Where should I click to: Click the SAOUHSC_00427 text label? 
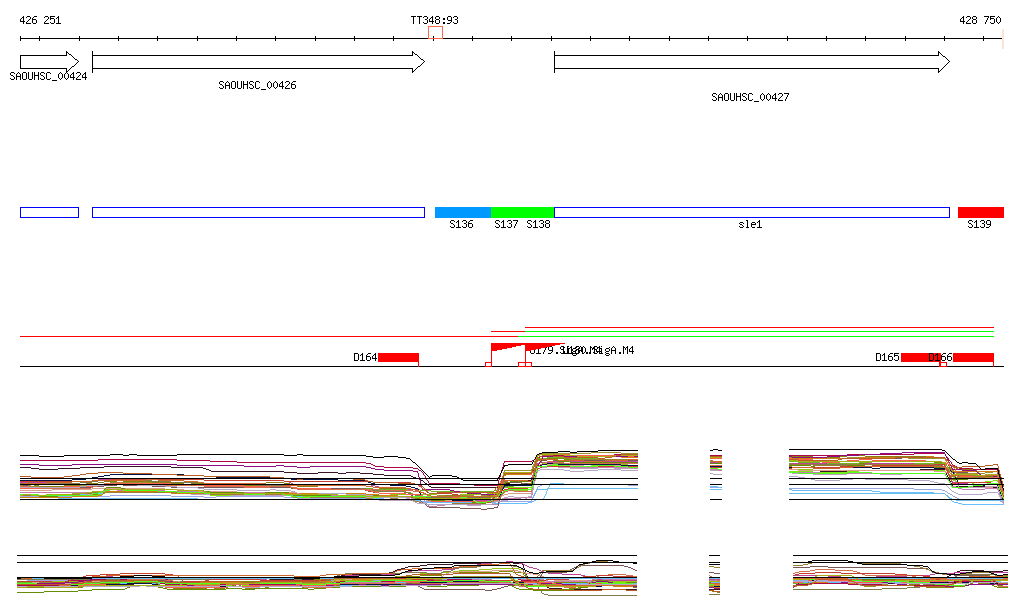pyautogui.click(x=750, y=97)
